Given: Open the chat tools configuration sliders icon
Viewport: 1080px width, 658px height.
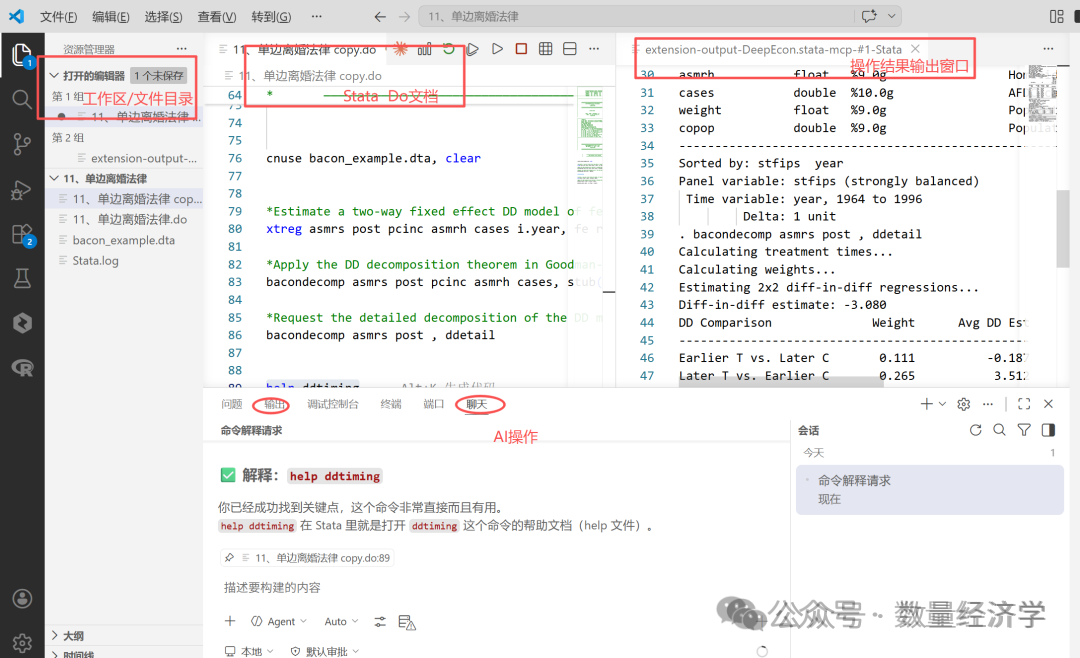Looking at the screenshot, I should tap(380, 621).
